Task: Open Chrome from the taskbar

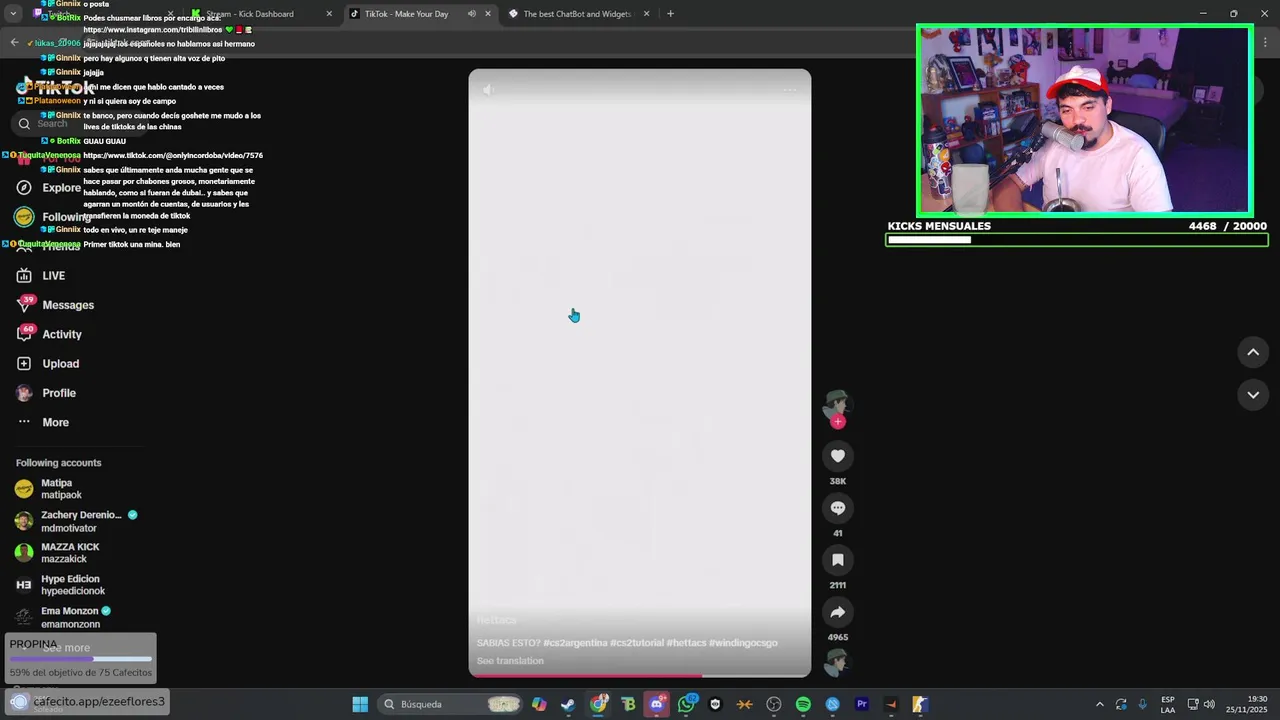Action: (598, 704)
